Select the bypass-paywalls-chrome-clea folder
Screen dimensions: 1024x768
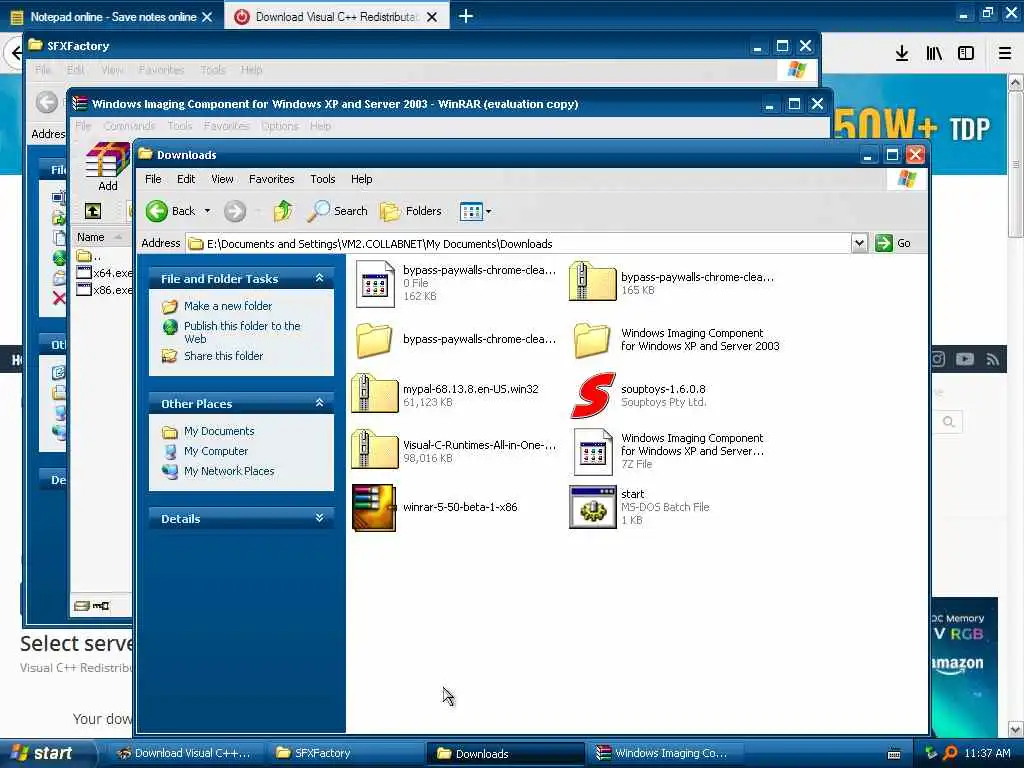[x=374, y=340]
